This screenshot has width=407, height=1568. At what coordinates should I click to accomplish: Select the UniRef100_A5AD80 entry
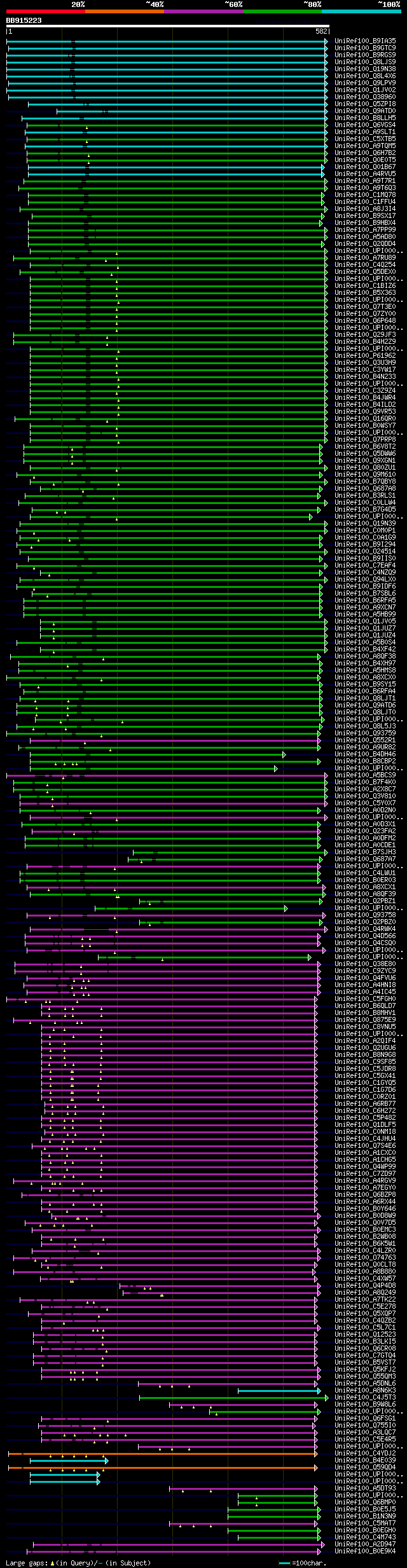point(365,237)
